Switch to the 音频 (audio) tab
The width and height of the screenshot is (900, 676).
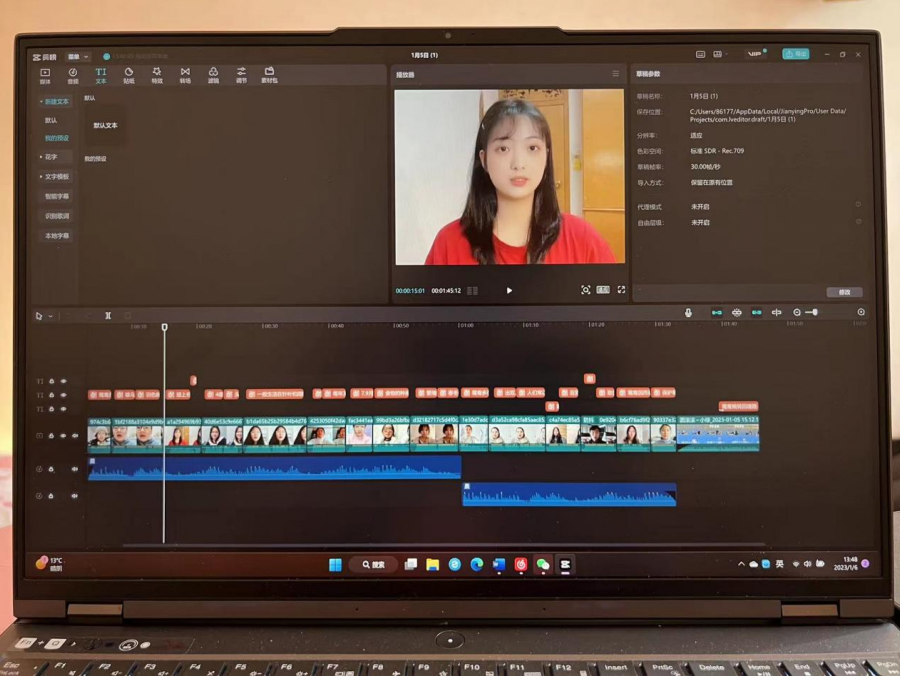click(73, 74)
